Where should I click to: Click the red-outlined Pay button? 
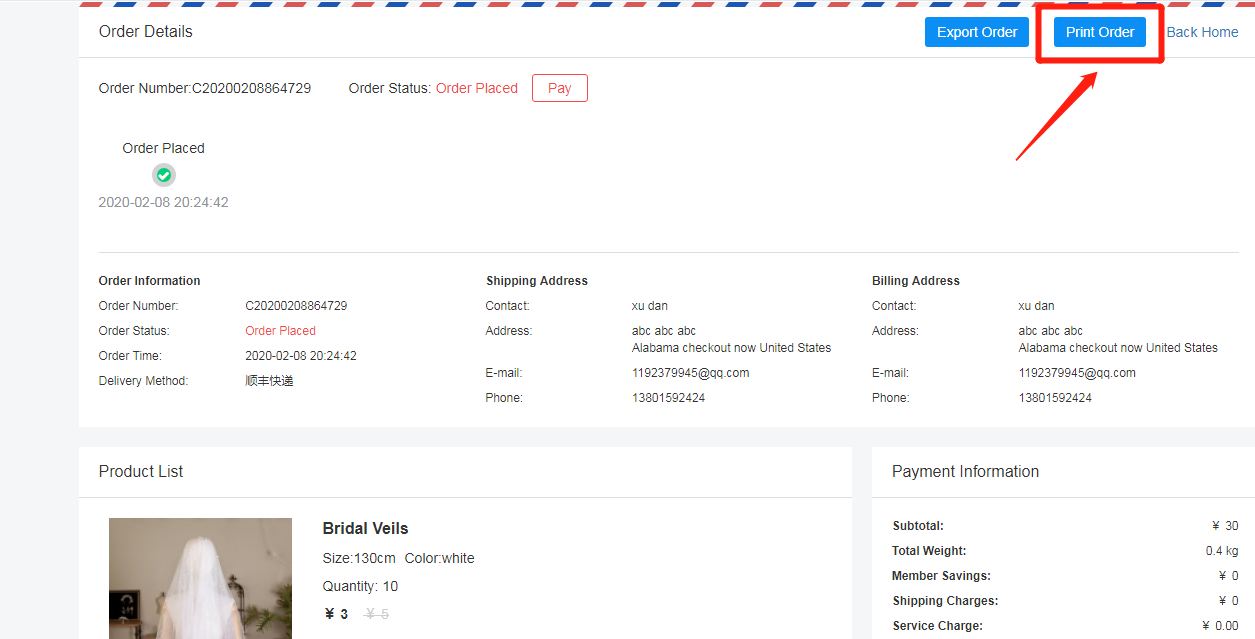(559, 88)
